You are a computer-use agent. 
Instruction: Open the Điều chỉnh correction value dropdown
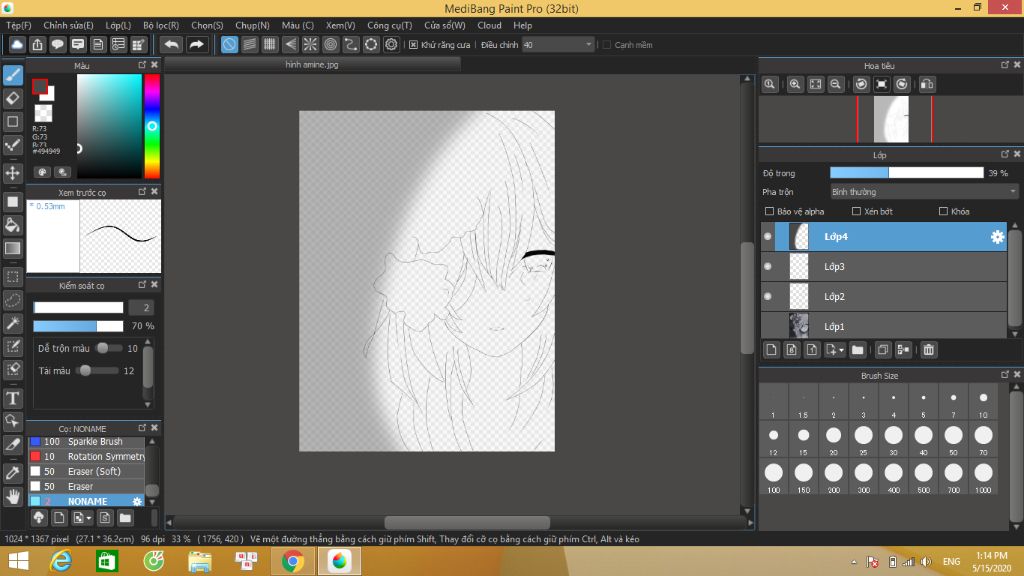tap(558, 45)
